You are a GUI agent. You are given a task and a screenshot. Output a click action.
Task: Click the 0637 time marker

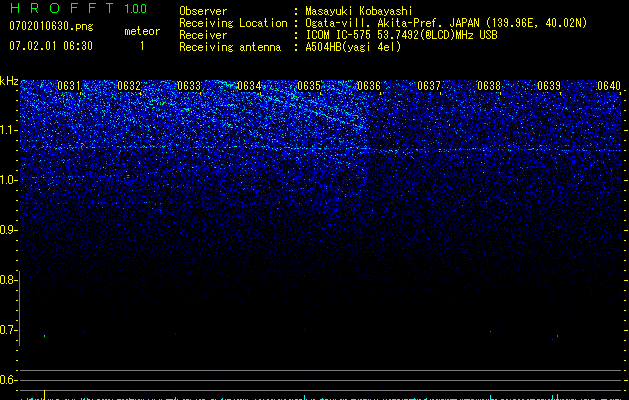pyautogui.click(x=429, y=86)
